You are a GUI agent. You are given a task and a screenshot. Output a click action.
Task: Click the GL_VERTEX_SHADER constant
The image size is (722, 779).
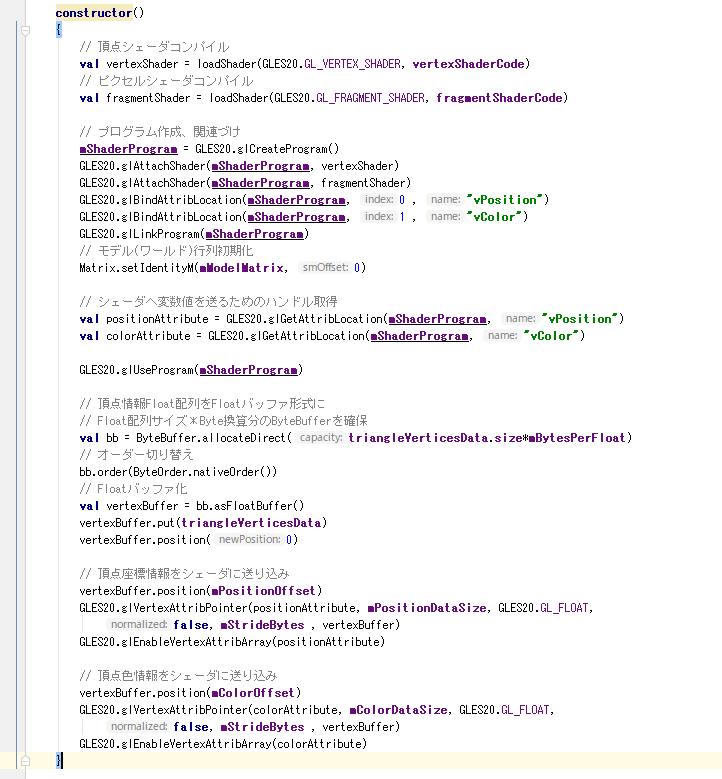click(352, 64)
